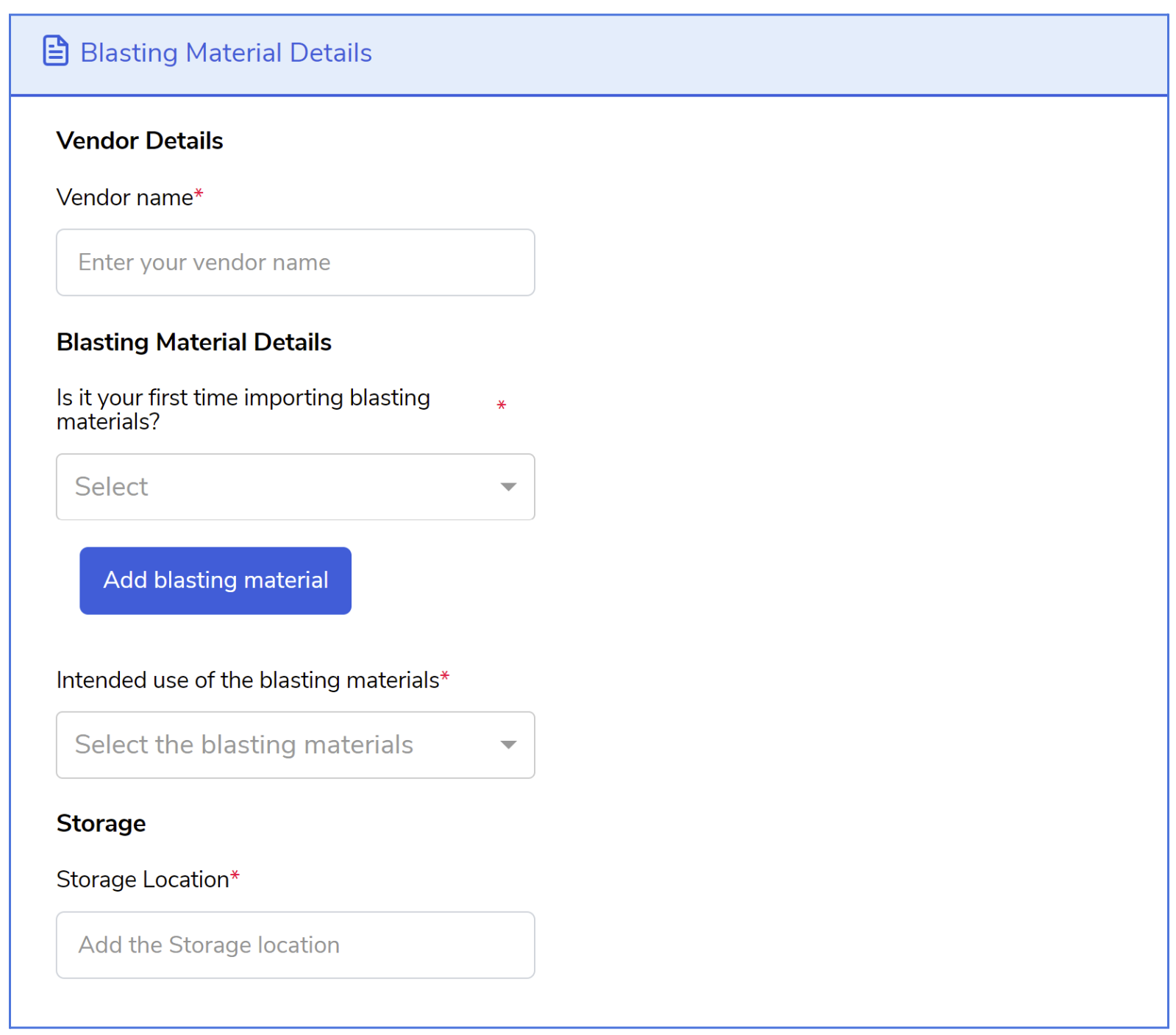1176x1035 pixels.
Task: Click the red asterisk beside Vendor name
Action: click(199, 194)
